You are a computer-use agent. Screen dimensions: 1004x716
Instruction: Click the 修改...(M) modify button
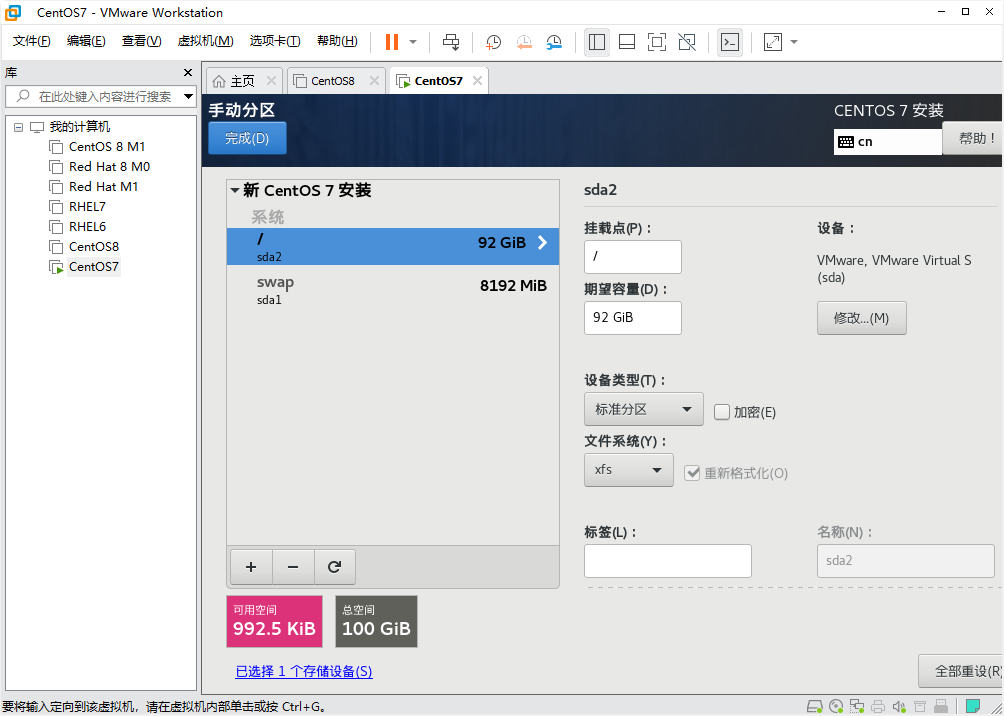(861, 318)
